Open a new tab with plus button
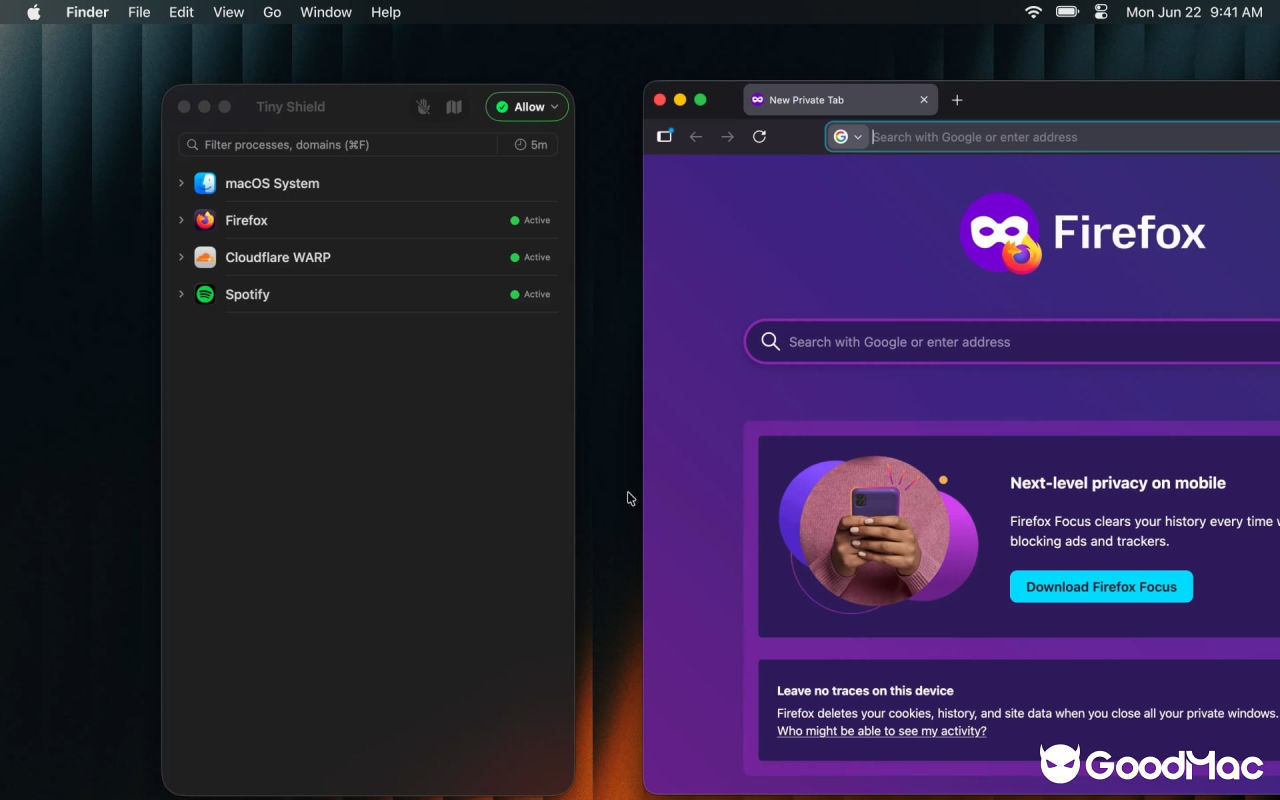 click(957, 100)
